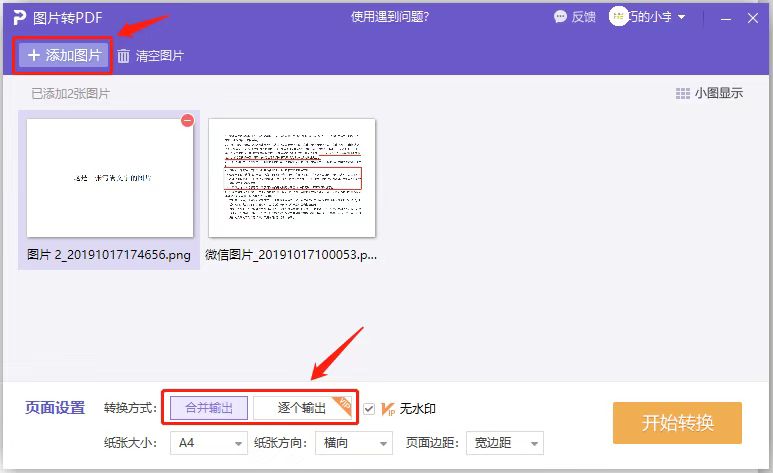Close the 图片转PDF window
Screen dimensions: 773x473
753,18
